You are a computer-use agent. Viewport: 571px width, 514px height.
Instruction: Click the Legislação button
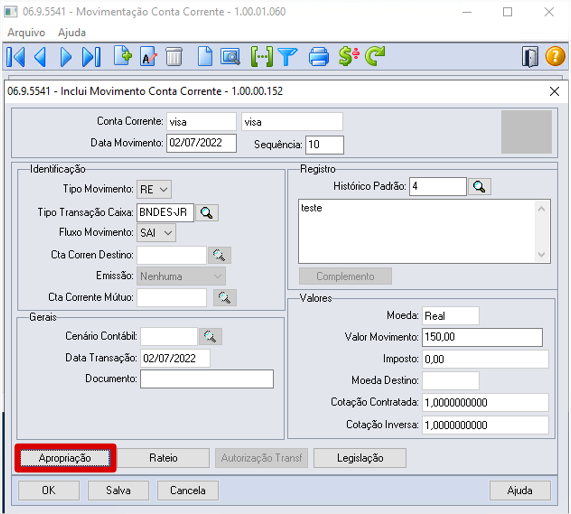(x=360, y=458)
